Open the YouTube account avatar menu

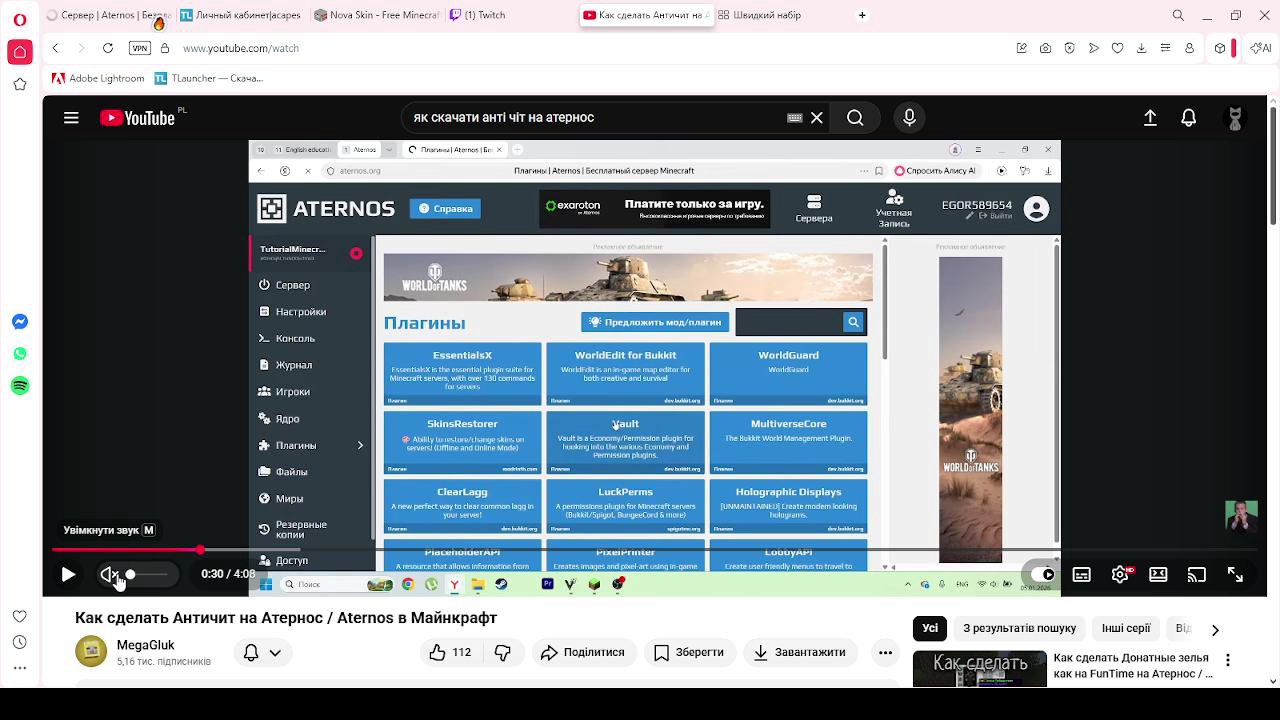1235,118
